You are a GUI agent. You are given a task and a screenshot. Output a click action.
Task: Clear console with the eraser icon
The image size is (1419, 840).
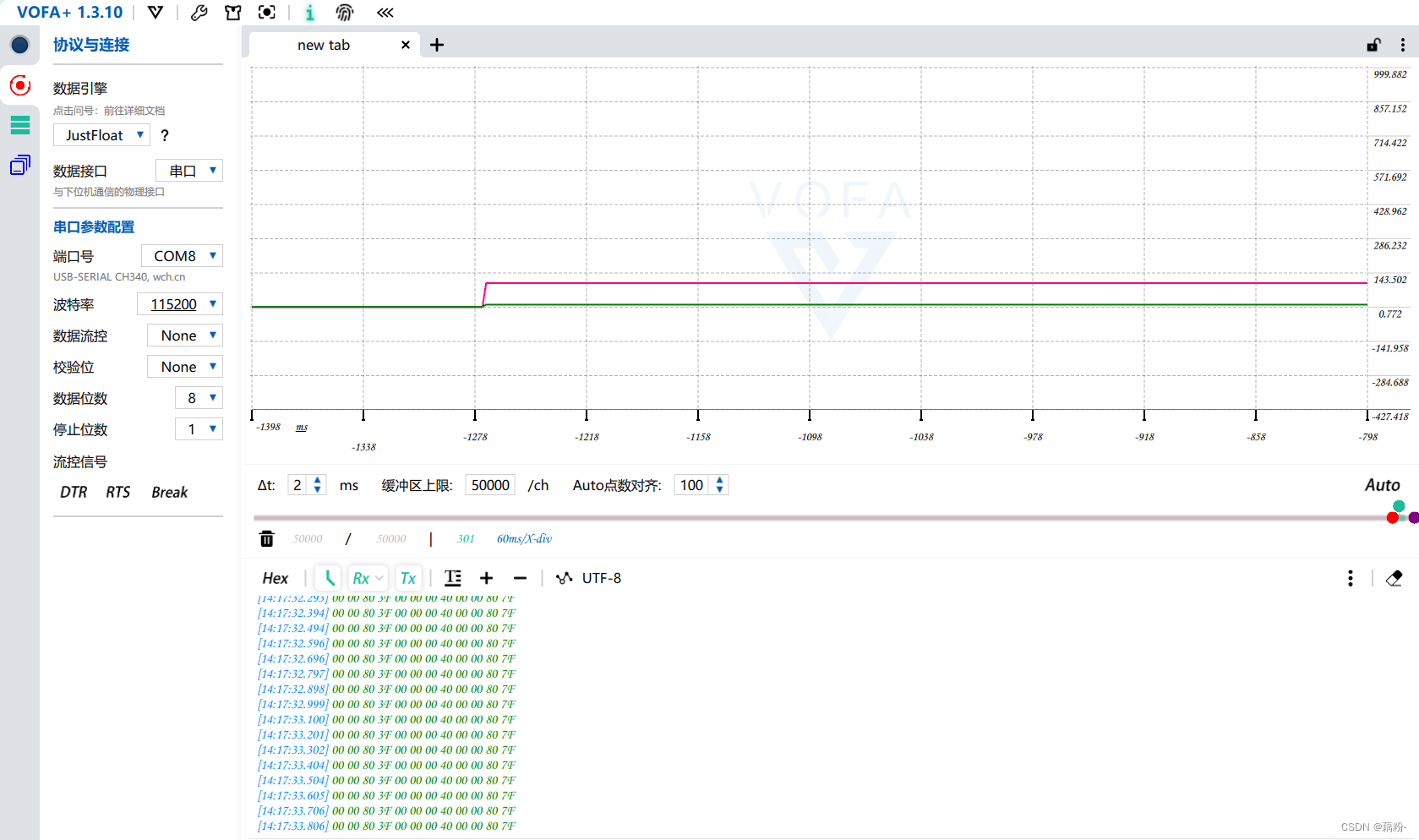(1394, 578)
